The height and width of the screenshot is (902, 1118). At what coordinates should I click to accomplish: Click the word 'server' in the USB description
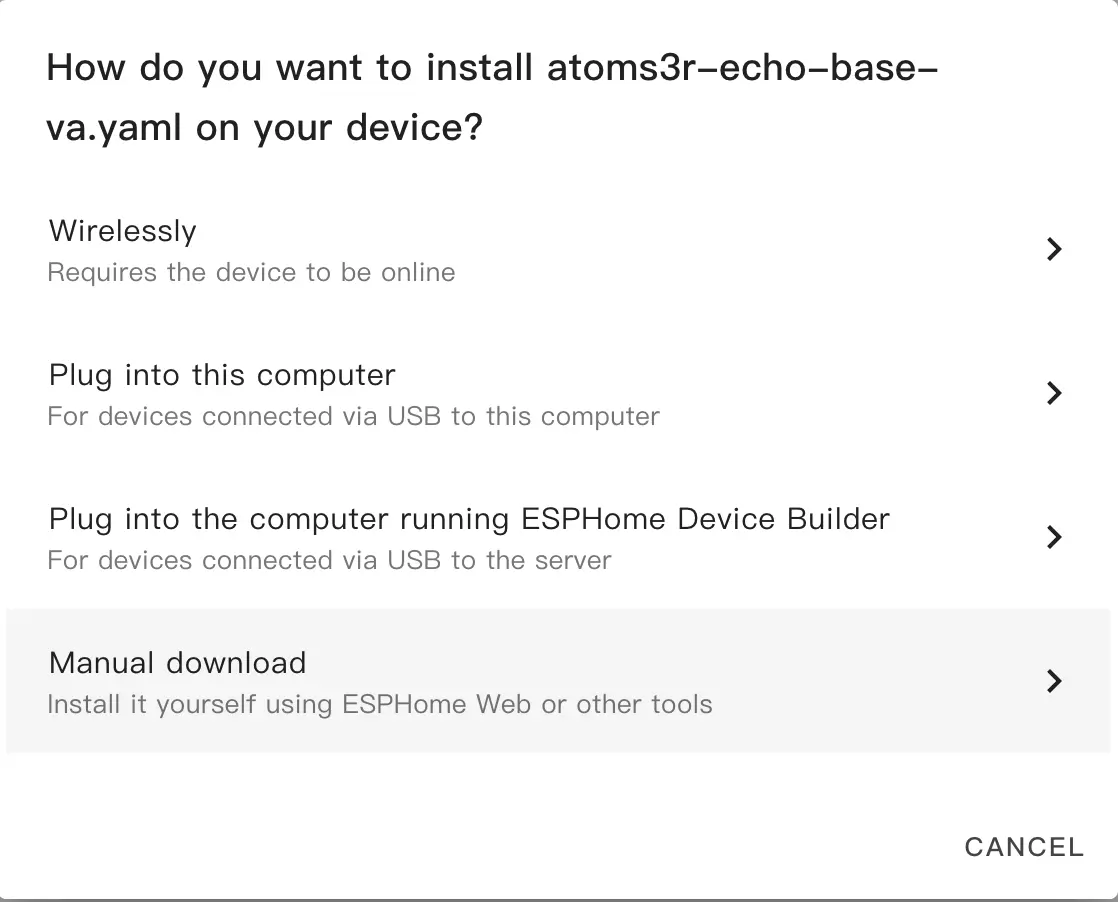point(573,561)
